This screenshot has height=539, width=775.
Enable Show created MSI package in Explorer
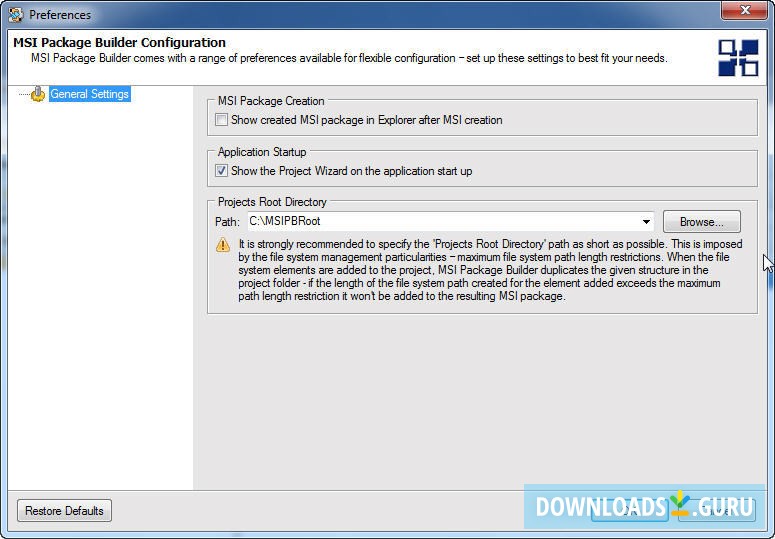[221, 120]
